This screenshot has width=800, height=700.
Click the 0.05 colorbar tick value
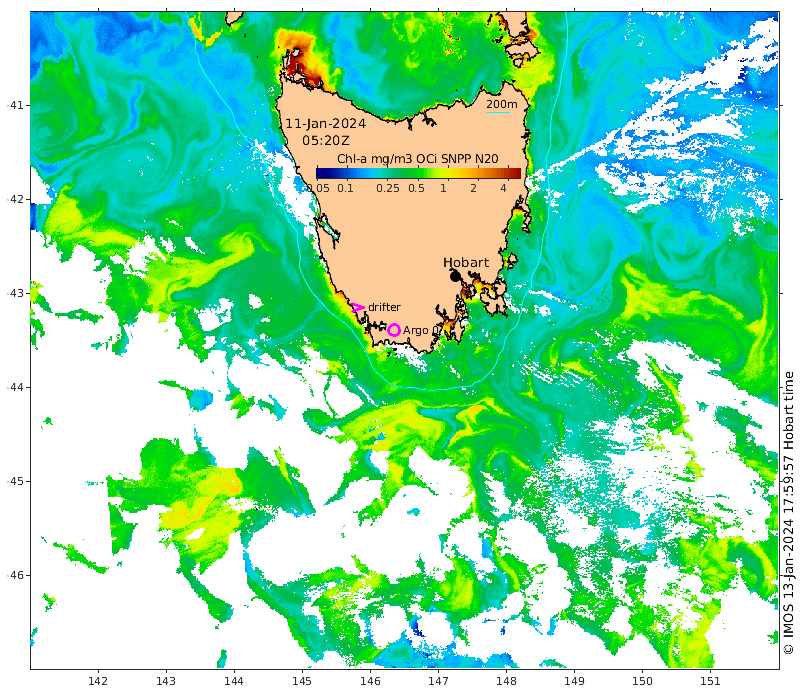pos(319,188)
